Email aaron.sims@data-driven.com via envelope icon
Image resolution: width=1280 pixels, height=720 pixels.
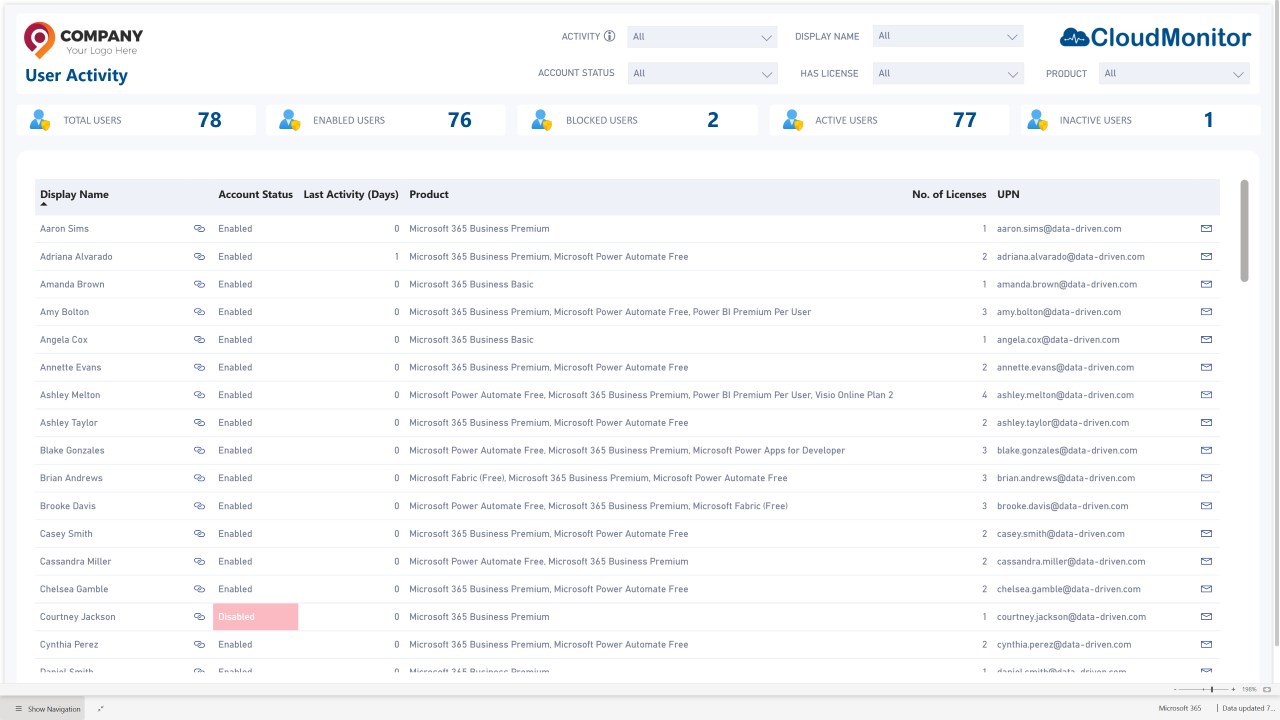coord(1206,229)
